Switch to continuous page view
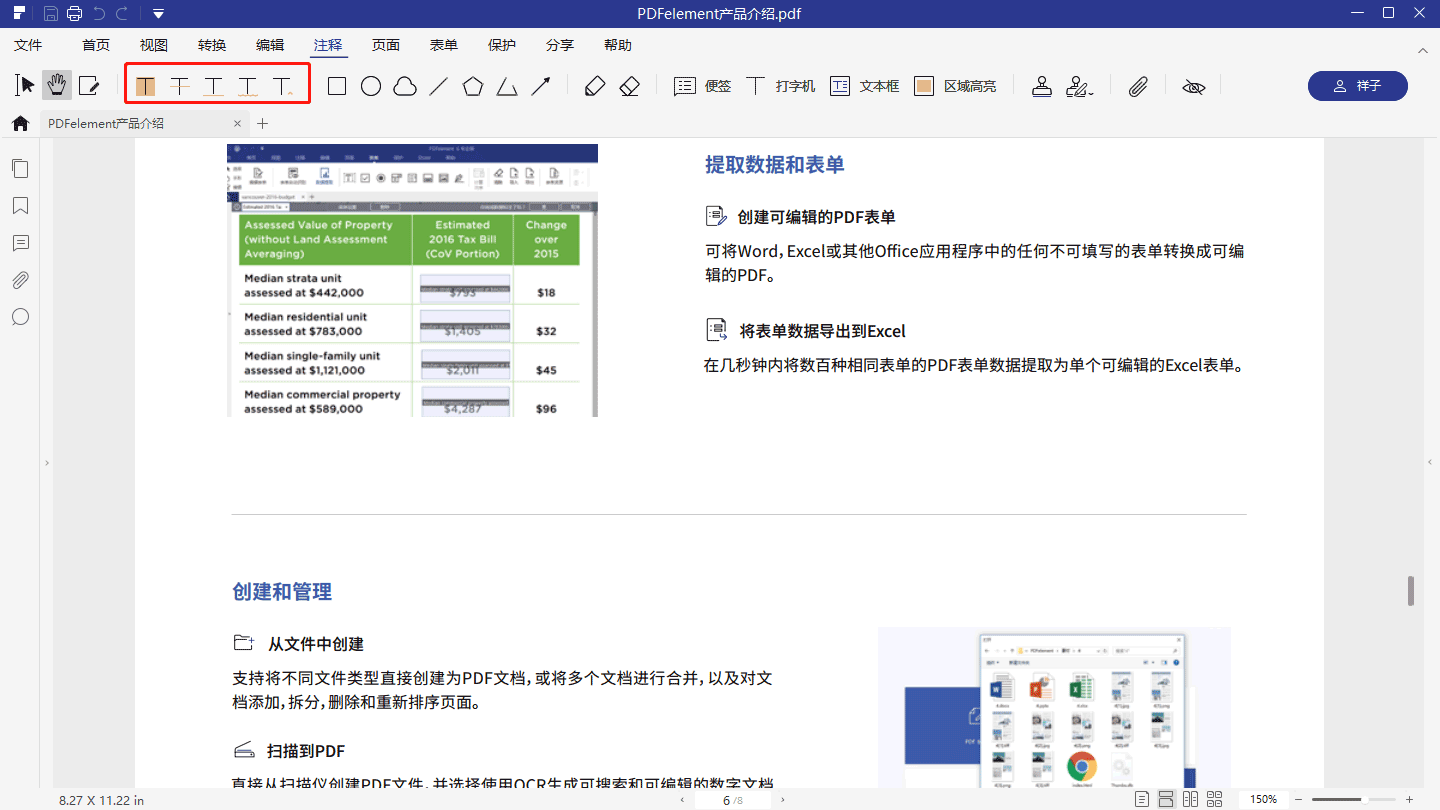 [1166, 800]
